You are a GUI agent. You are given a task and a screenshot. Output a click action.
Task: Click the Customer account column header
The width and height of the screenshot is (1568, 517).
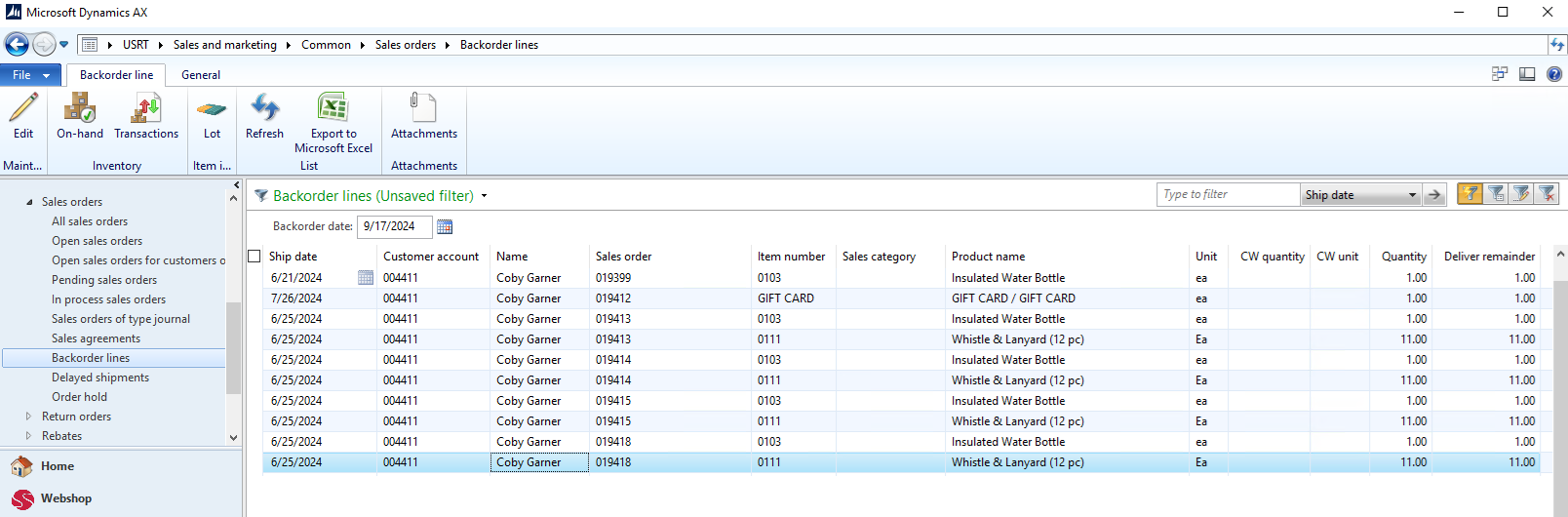[431, 257]
